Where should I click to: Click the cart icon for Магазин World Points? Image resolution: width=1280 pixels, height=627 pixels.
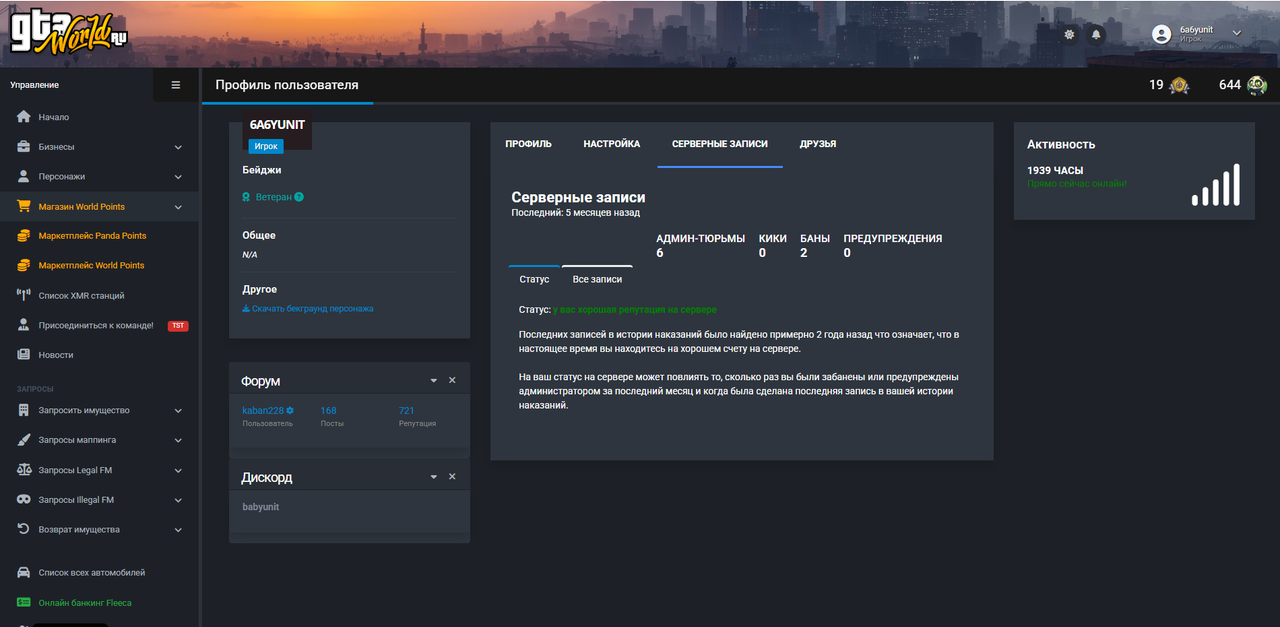pyautogui.click(x=24, y=206)
